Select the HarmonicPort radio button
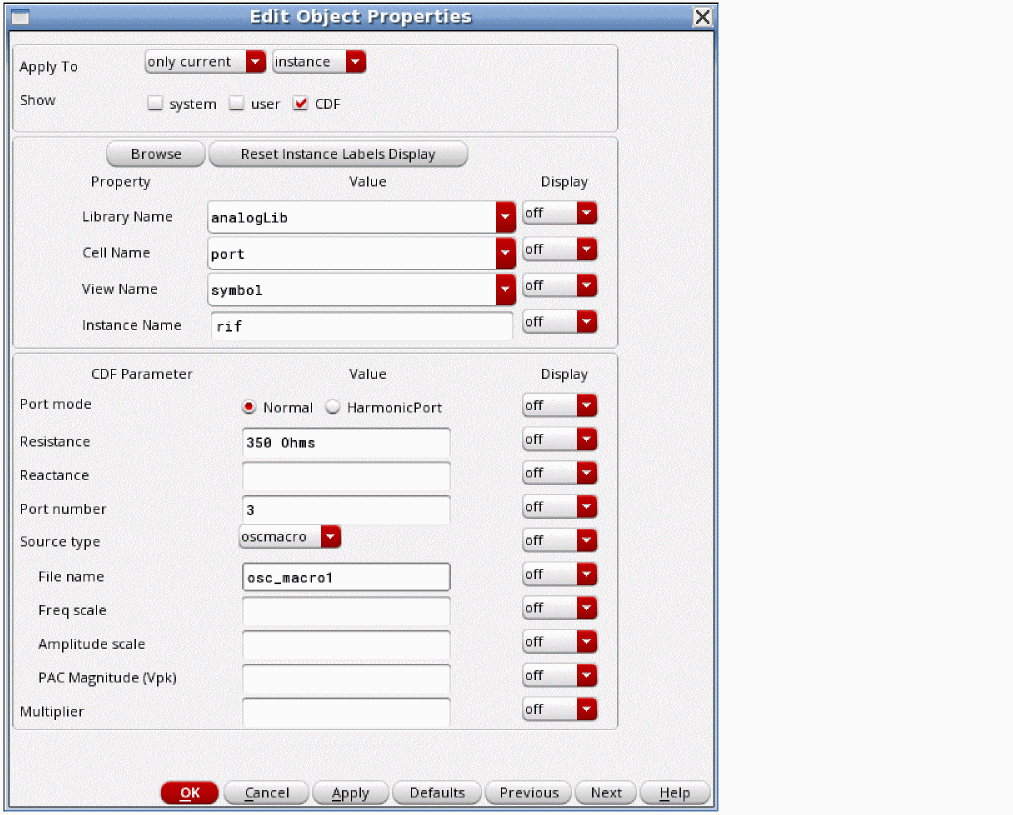 pos(333,407)
